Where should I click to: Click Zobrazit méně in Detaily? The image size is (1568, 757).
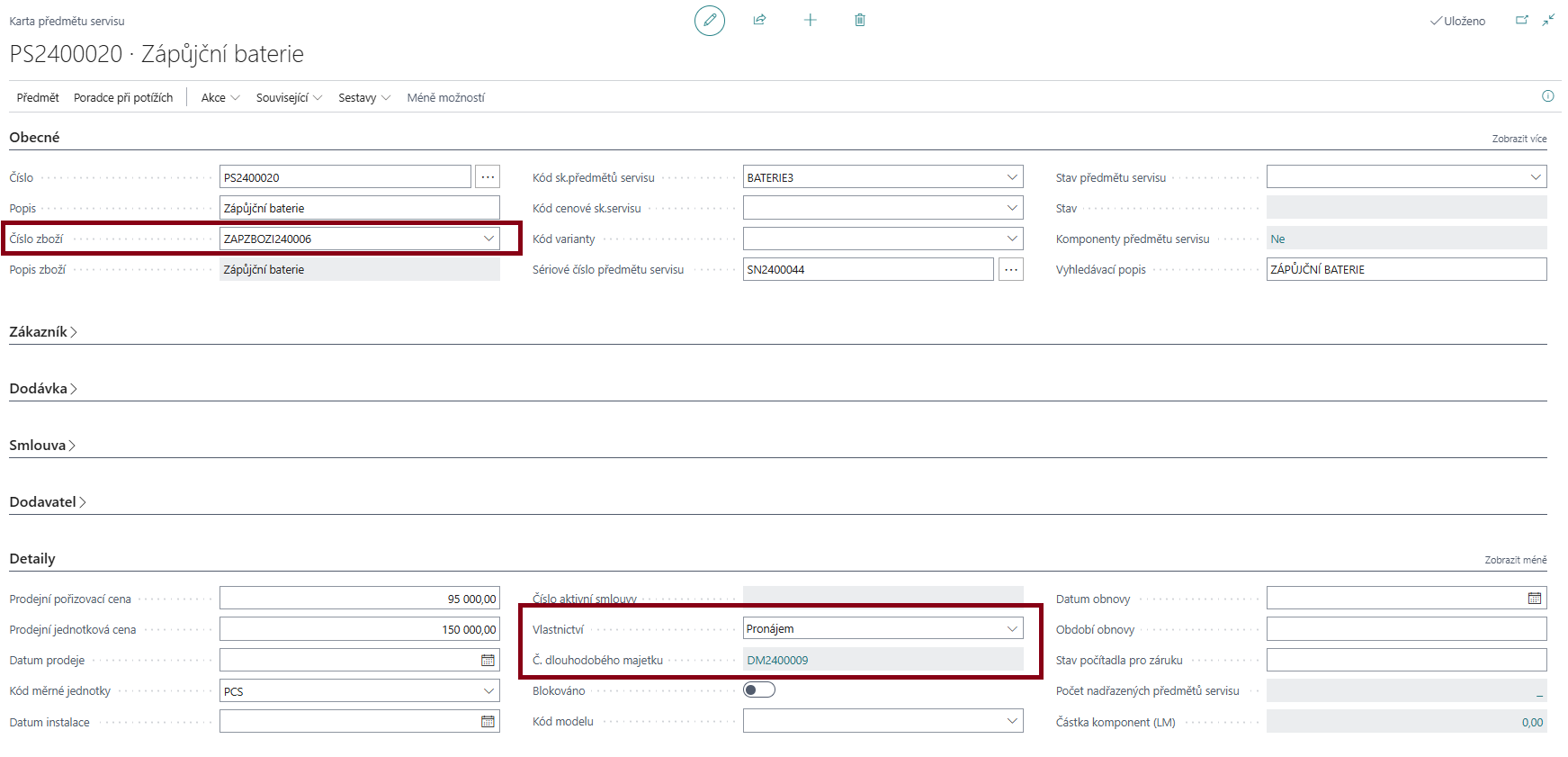(x=1516, y=560)
